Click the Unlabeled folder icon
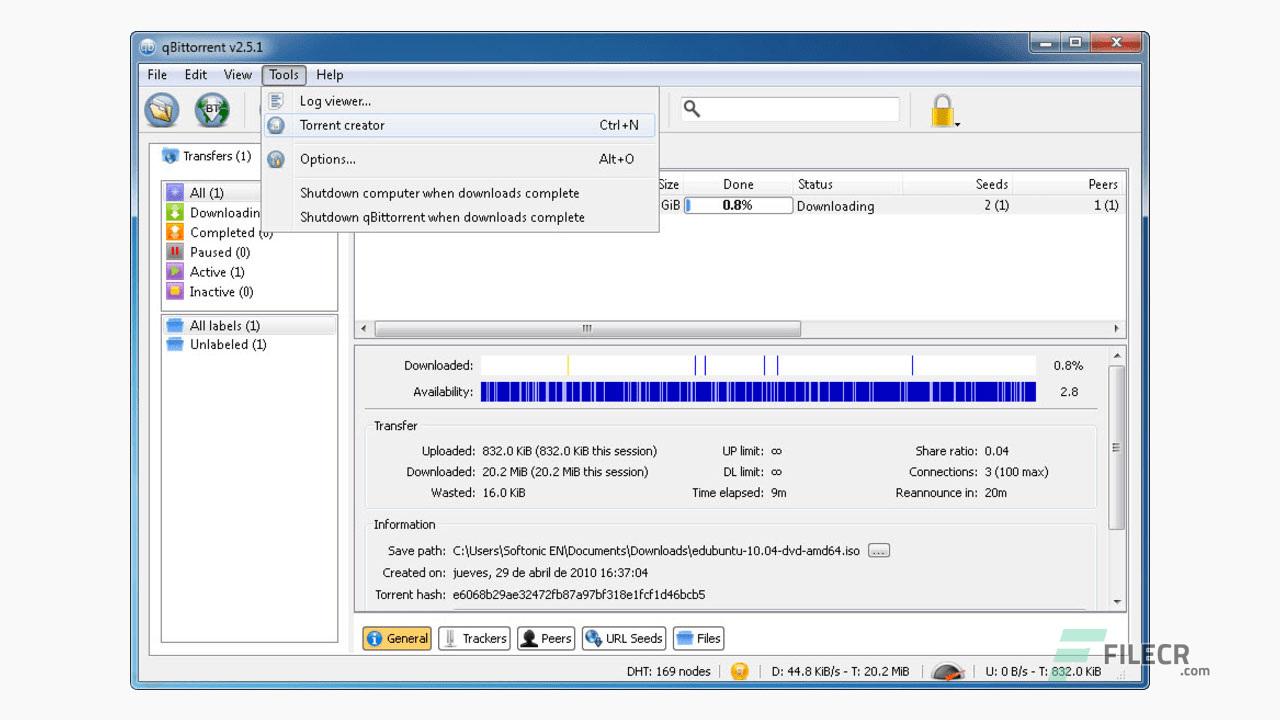The image size is (1280, 720). click(x=175, y=345)
